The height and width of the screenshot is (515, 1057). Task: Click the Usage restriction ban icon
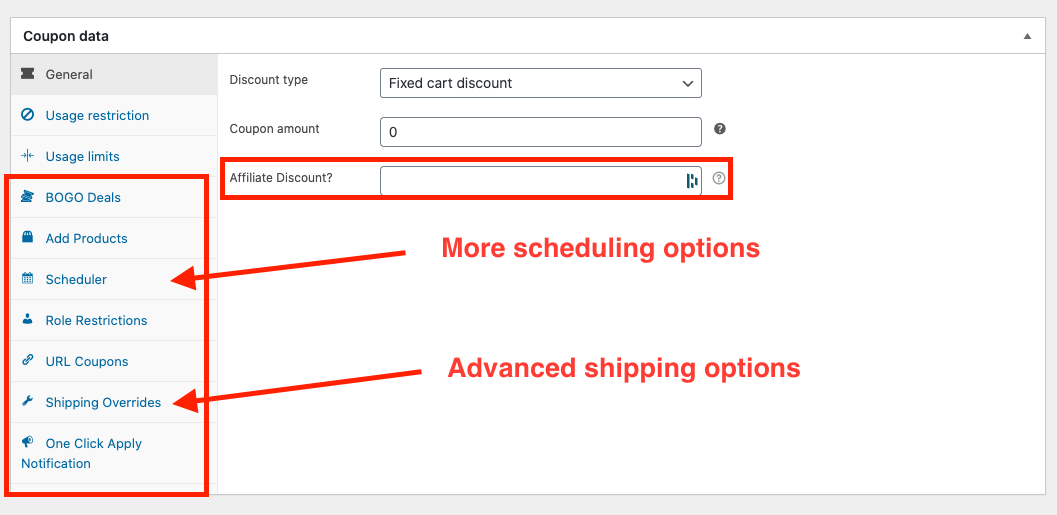click(x=28, y=115)
